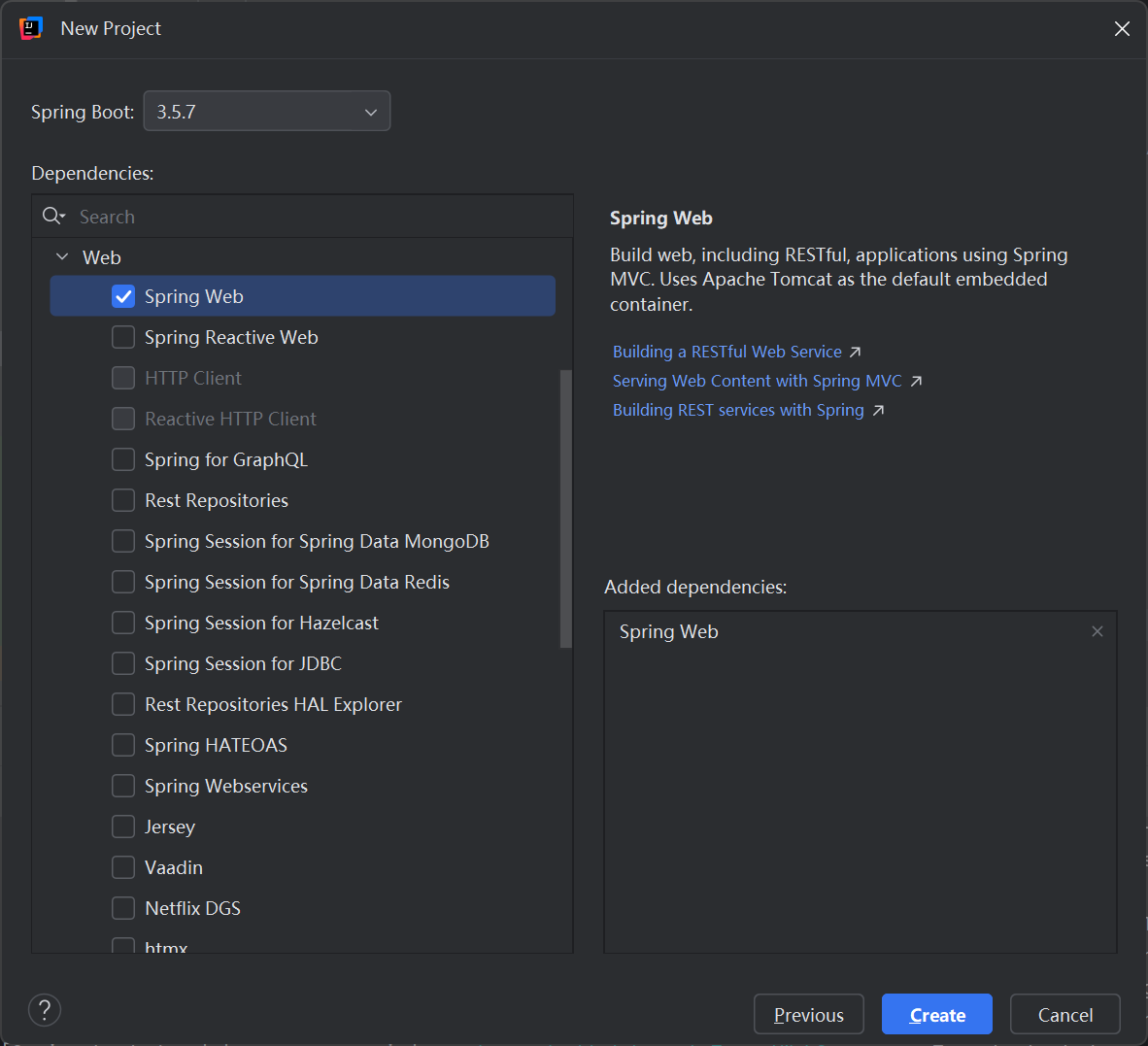This screenshot has width=1148, height=1046.
Task: Check the Spring Reactive Web checkbox
Action: click(123, 337)
